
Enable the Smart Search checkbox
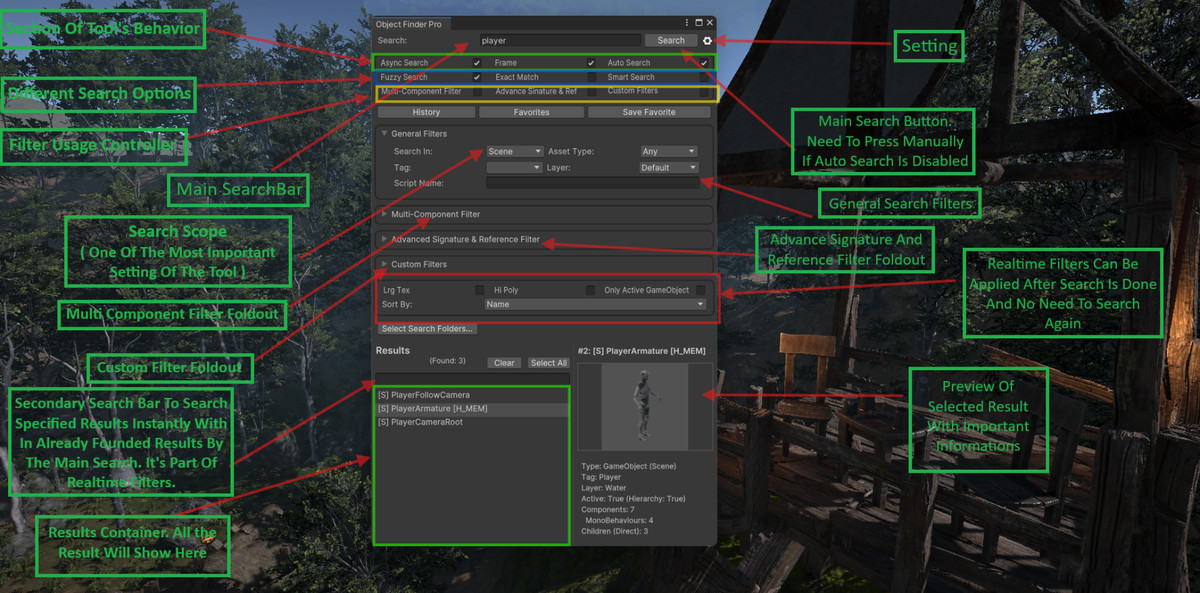tap(705, 77)
